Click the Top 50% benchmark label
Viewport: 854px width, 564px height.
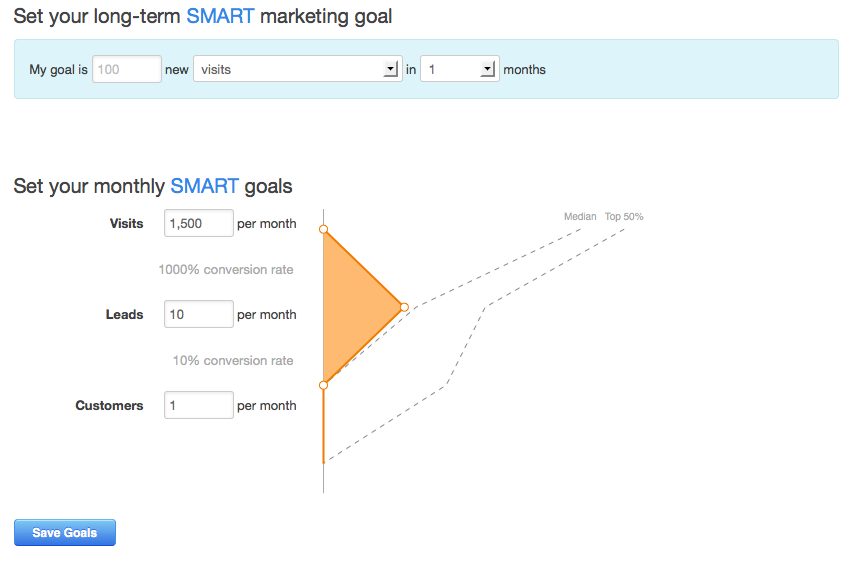624,217
